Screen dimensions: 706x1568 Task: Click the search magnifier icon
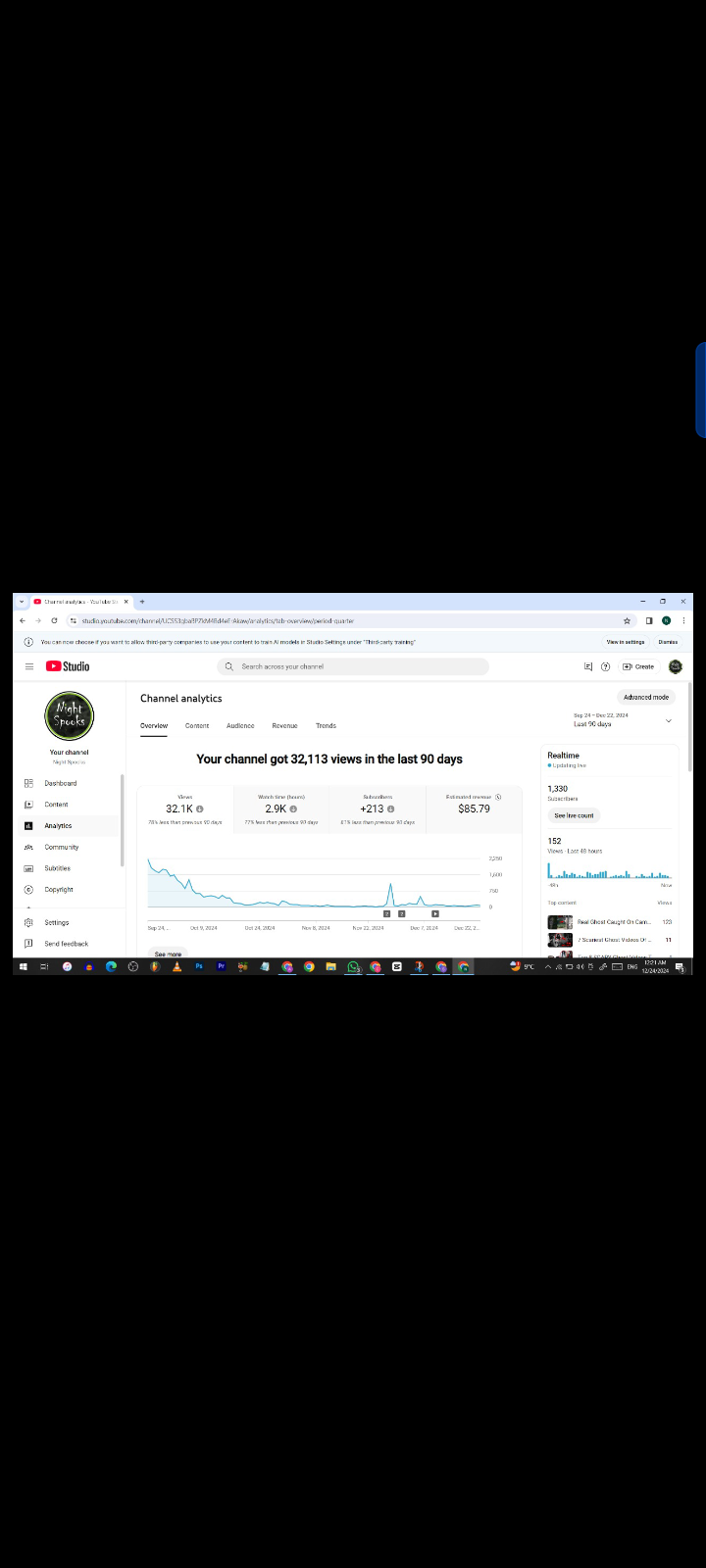point(229,666)
